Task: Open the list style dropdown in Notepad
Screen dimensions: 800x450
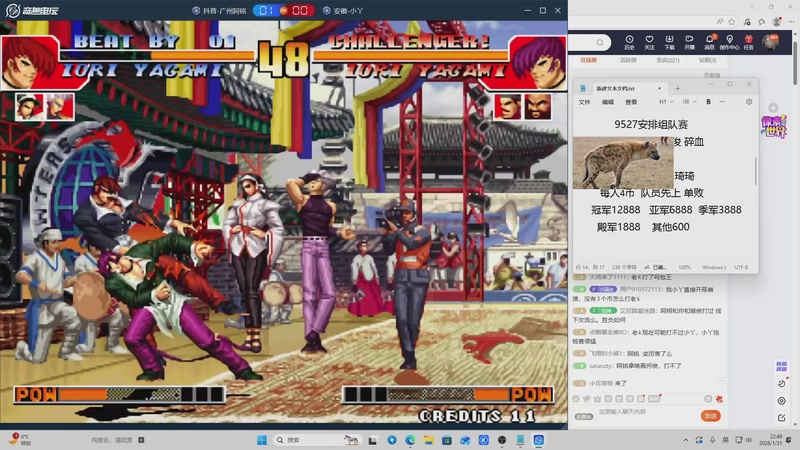Action: tap(689, 102)
